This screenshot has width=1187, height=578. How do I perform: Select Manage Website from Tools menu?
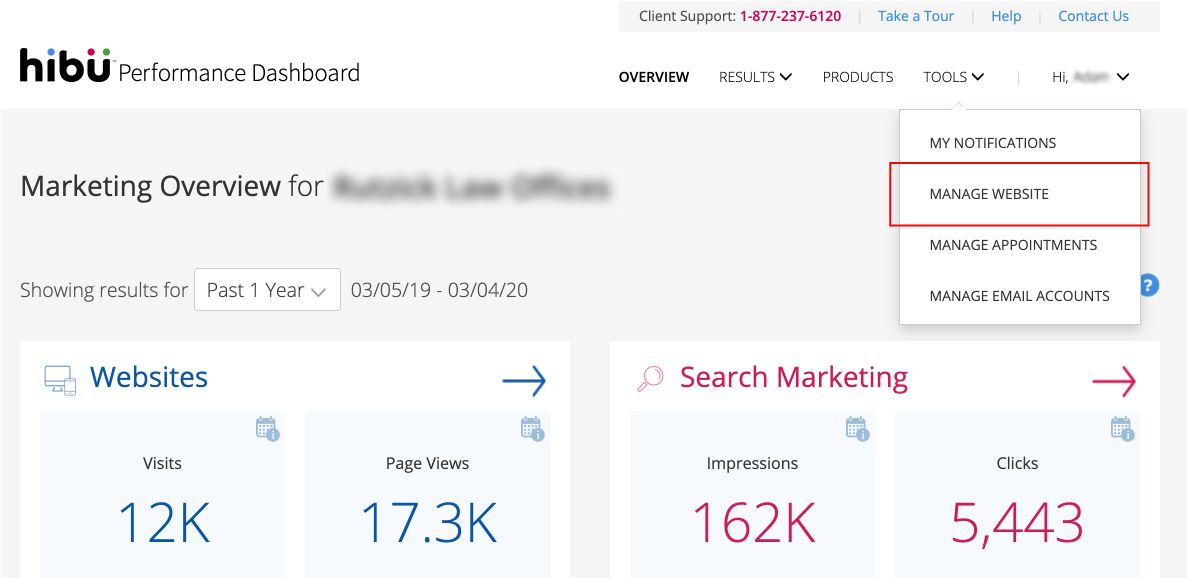(x=989, y=194)
